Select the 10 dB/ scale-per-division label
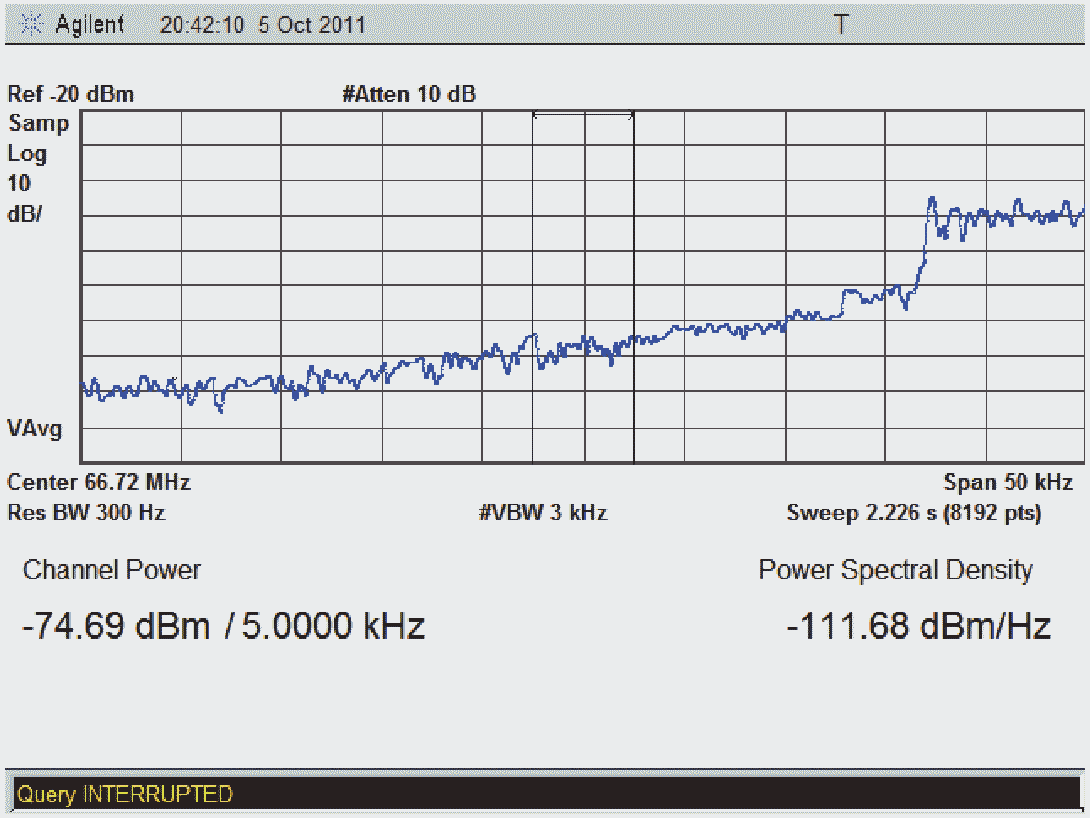Image resolution: width=1090 pixels, height=818 pixels. click(24, 198)
